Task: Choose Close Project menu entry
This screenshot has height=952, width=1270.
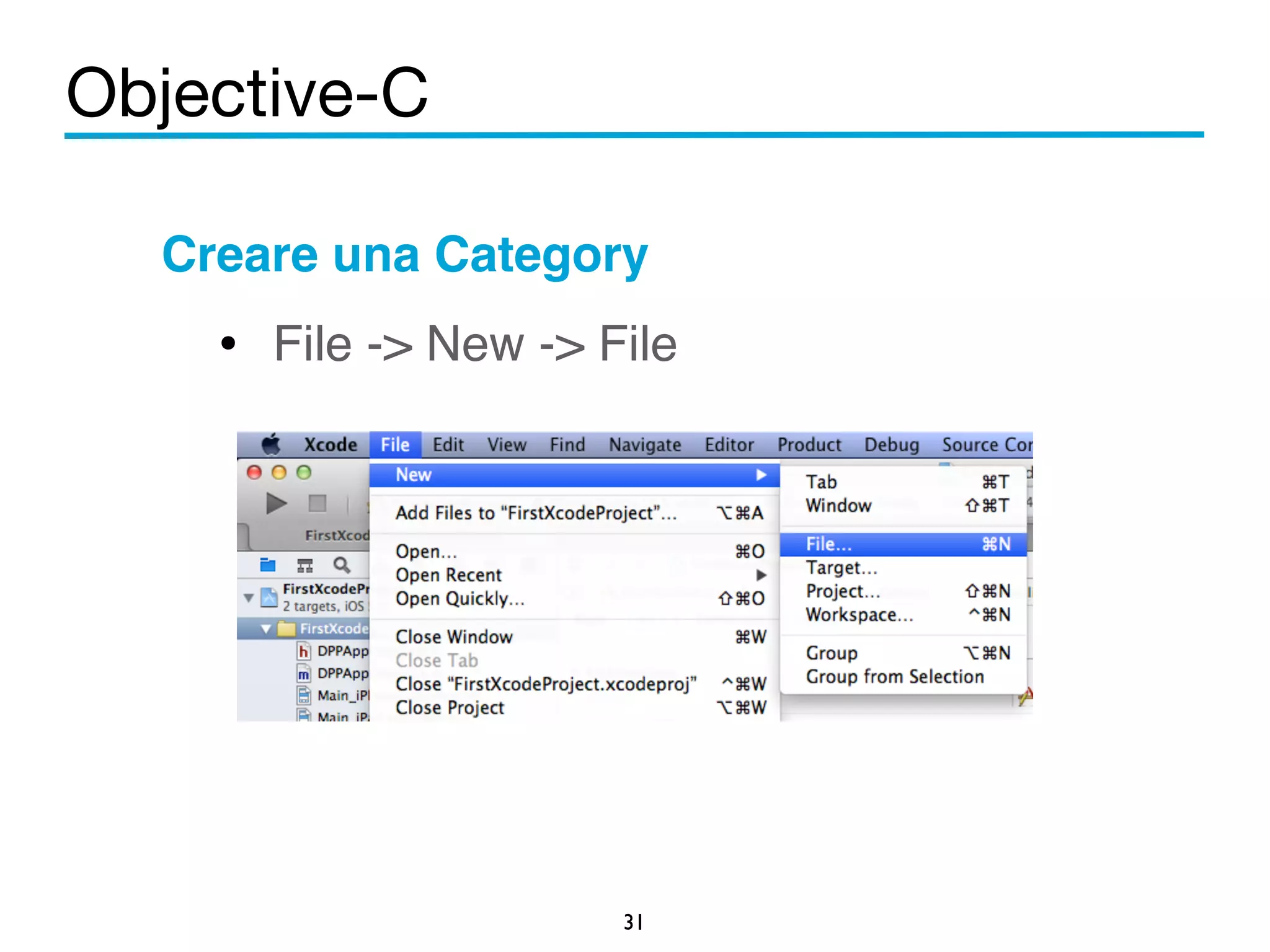Action: click(x=574, y=708)
